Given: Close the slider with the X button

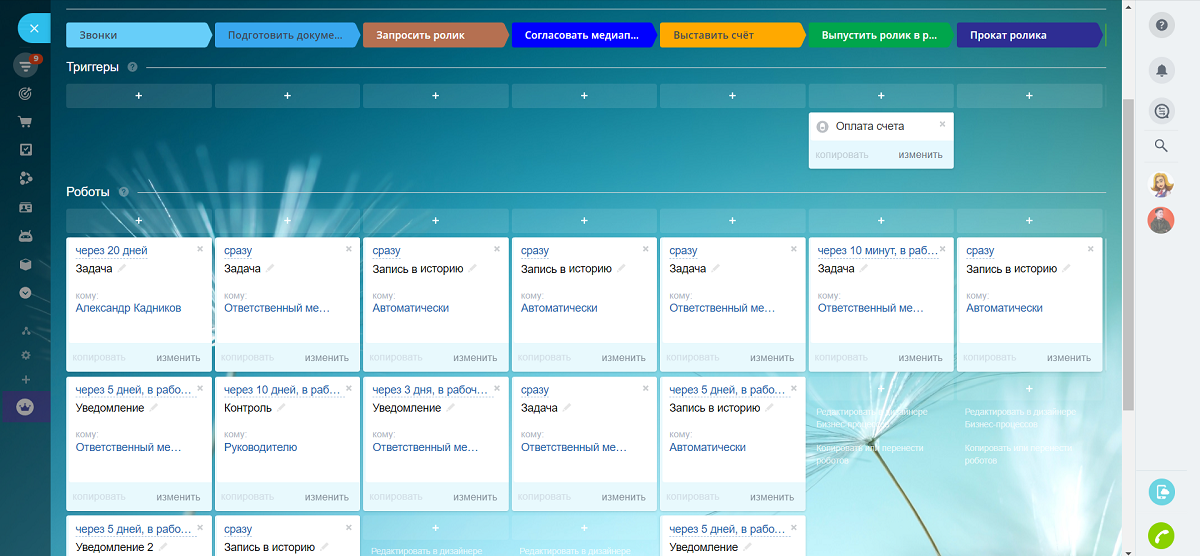Looking at the screenshot, I should pos(34,28).
